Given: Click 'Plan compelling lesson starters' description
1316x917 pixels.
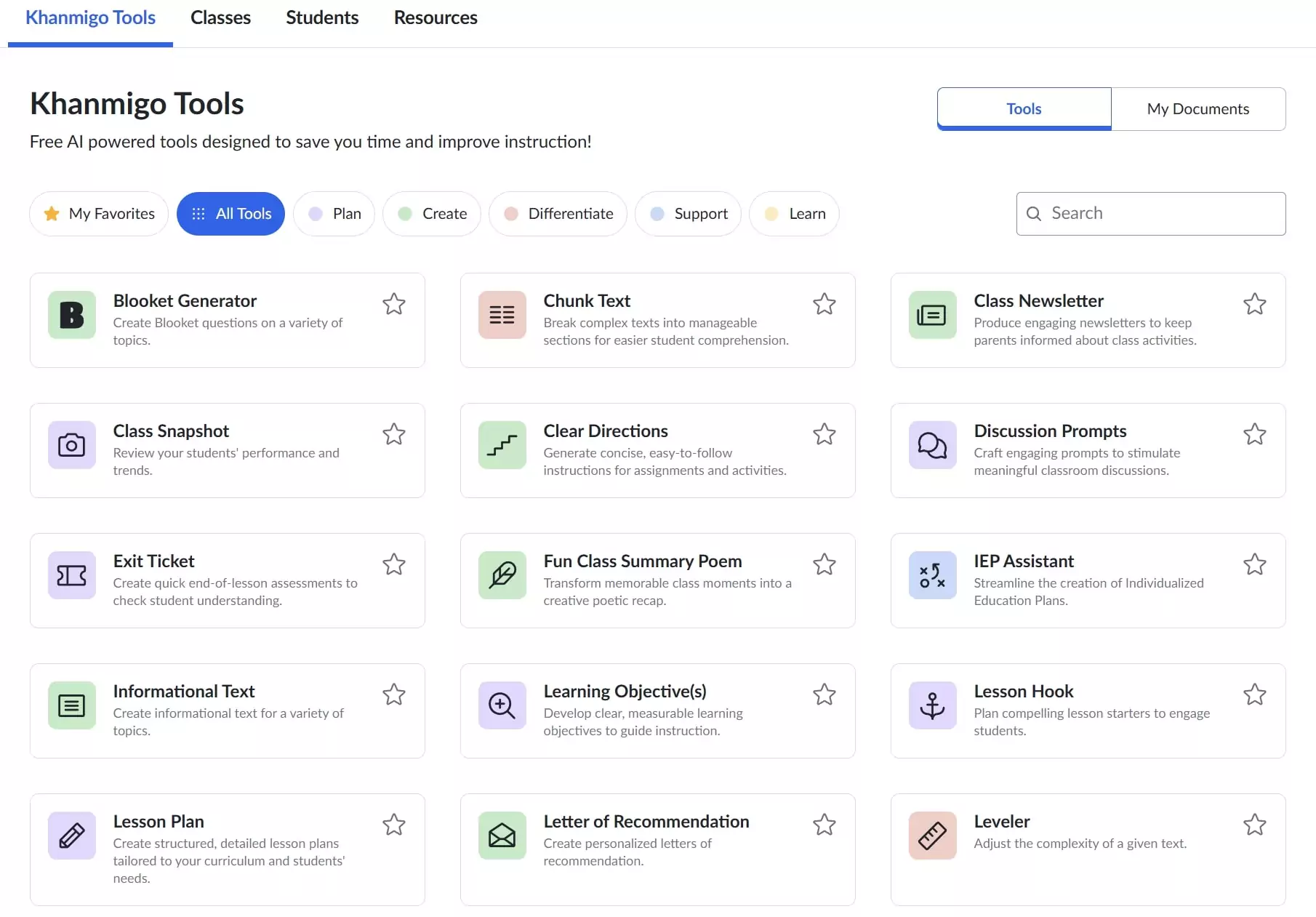Looking at the screenshot, I should tap(1092, 722).
